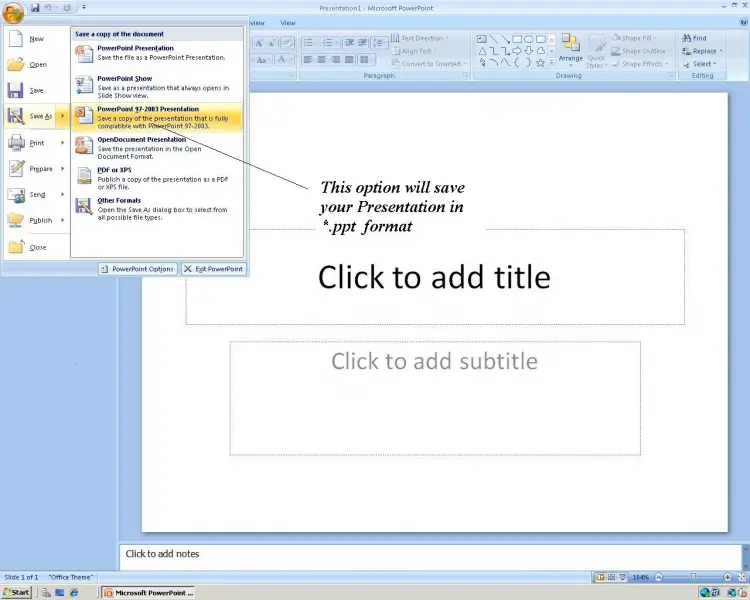
Task: Click the Prepare menu item icon
Action: 16,168
